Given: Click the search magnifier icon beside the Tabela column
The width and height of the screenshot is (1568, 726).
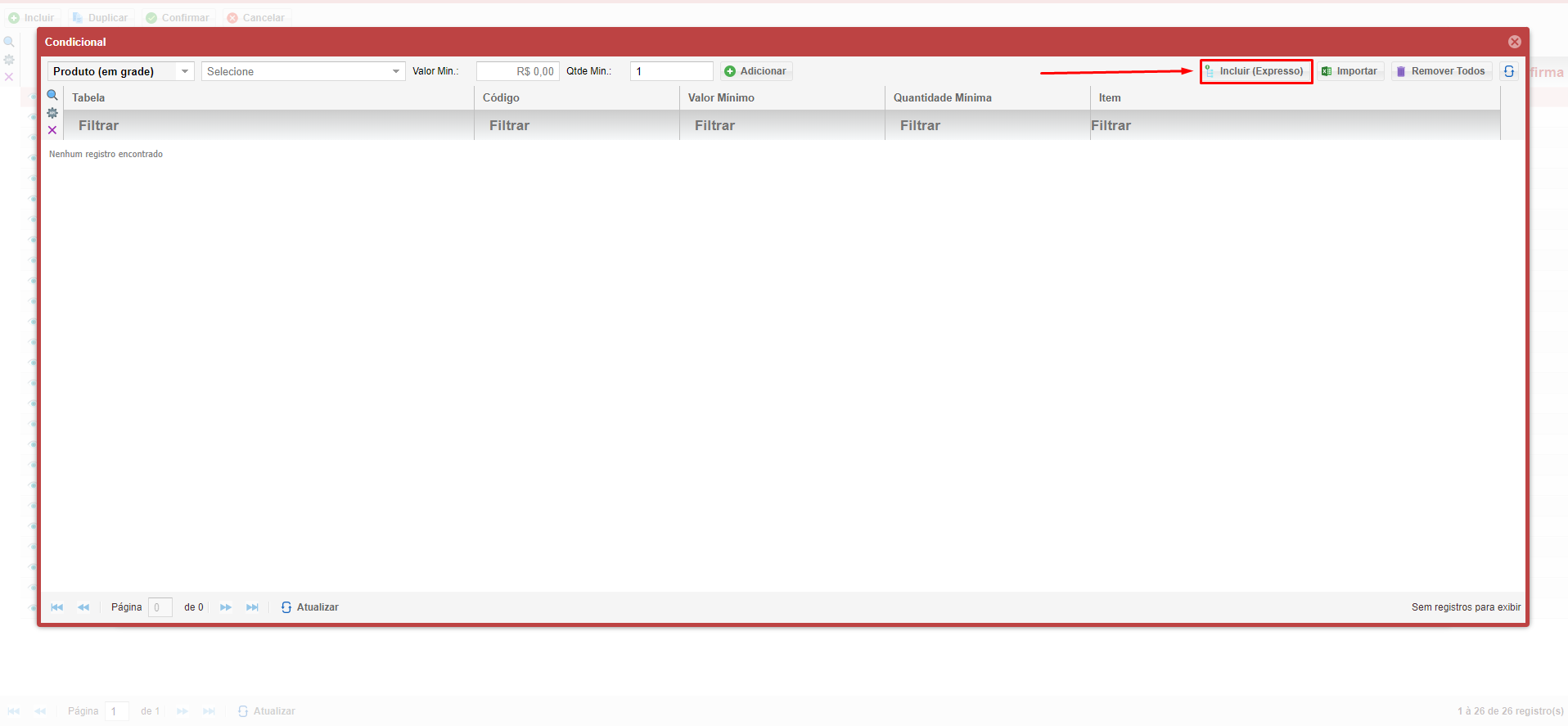Looking at the screenshot, I should coord(52,95).
